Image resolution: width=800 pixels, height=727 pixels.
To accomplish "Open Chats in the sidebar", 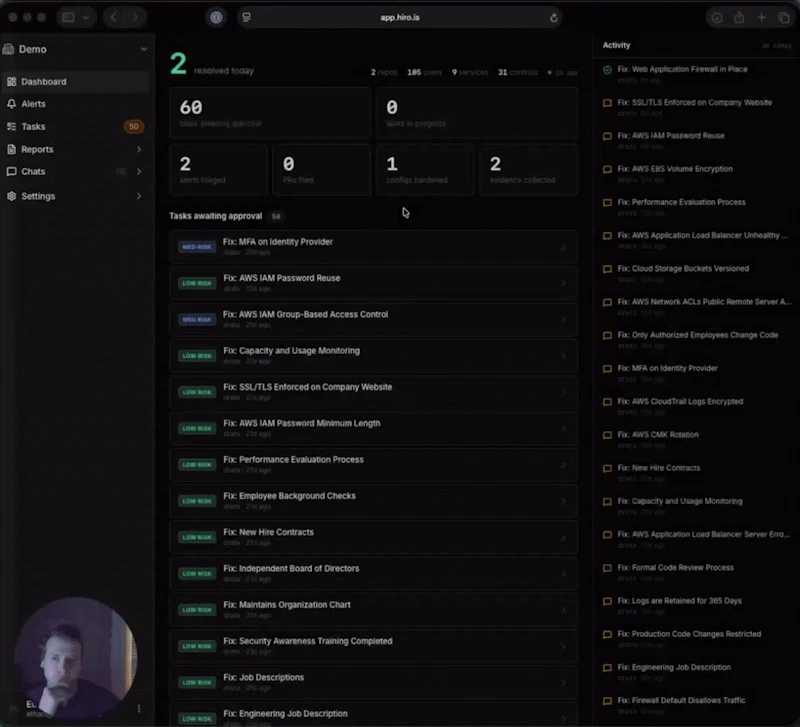I will pos(76,171).
